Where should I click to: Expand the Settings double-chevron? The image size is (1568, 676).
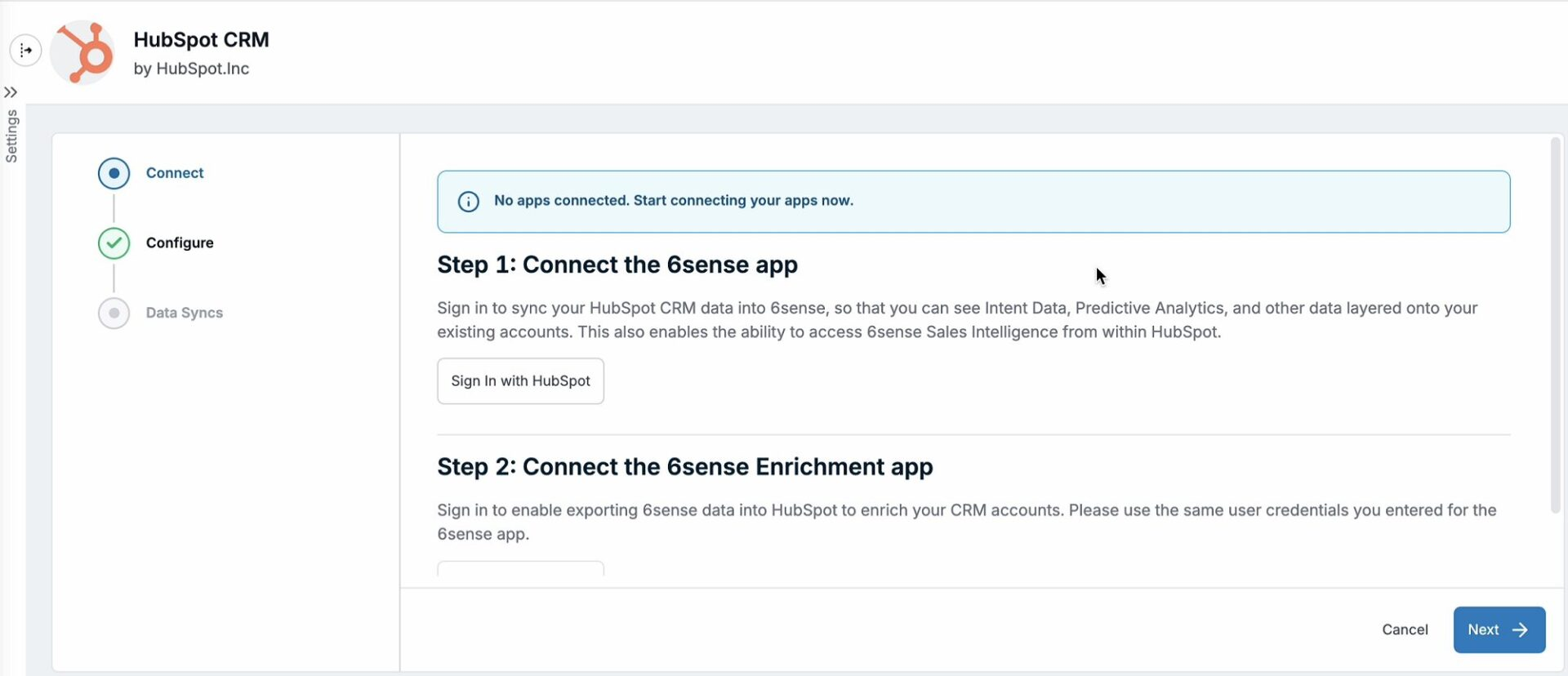tap(11, 92)
